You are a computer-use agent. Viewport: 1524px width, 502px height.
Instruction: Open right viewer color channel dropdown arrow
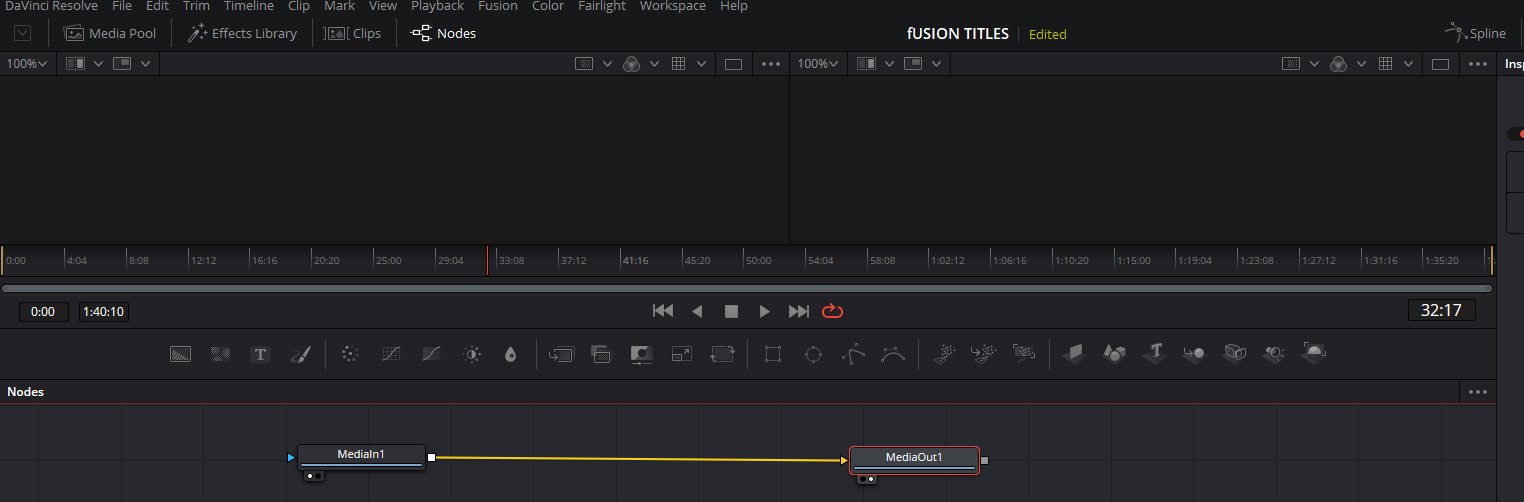[x=1361, y=64]
